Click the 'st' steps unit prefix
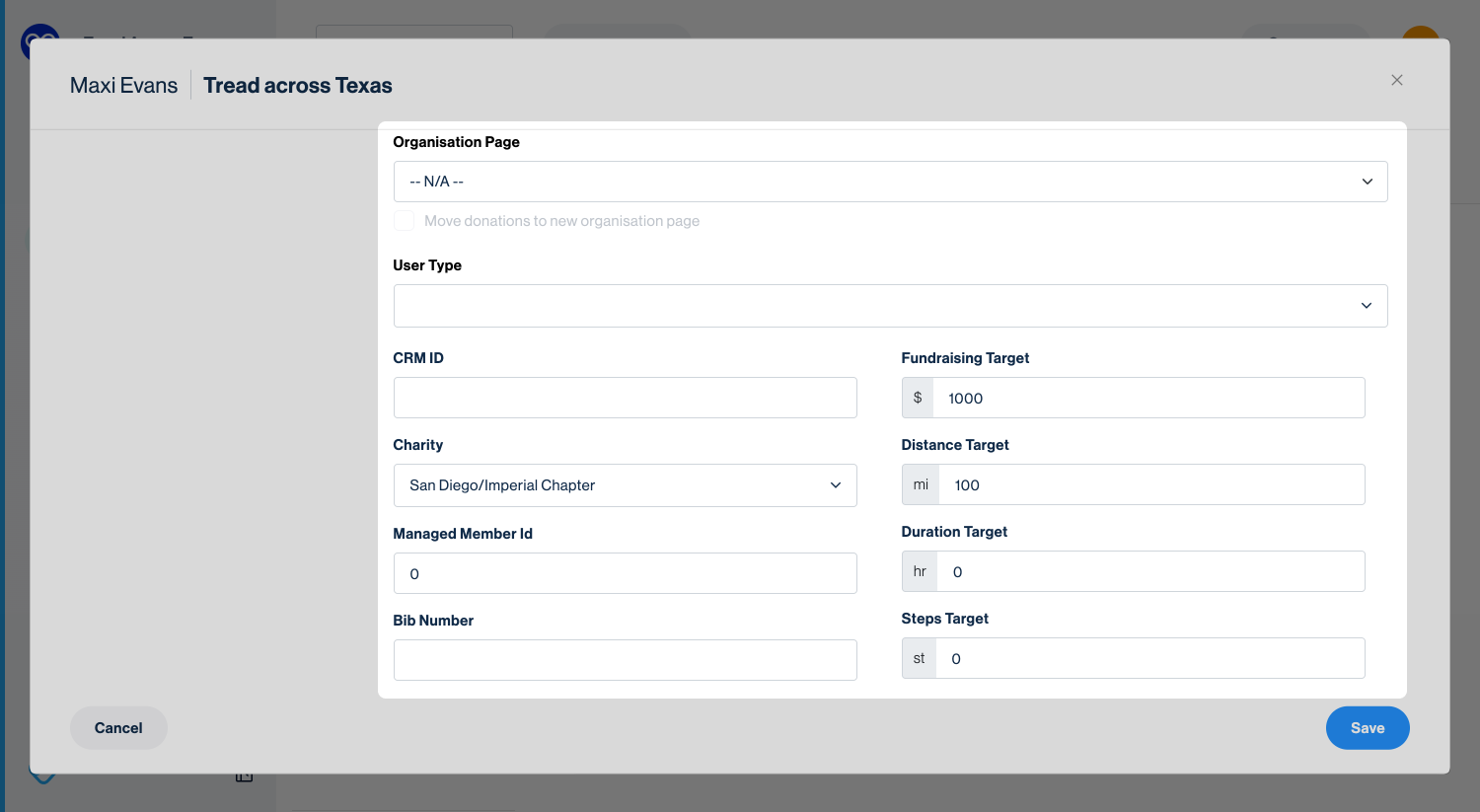Image resolution: width=1480 pixels, height=812 pixels. 919,658
